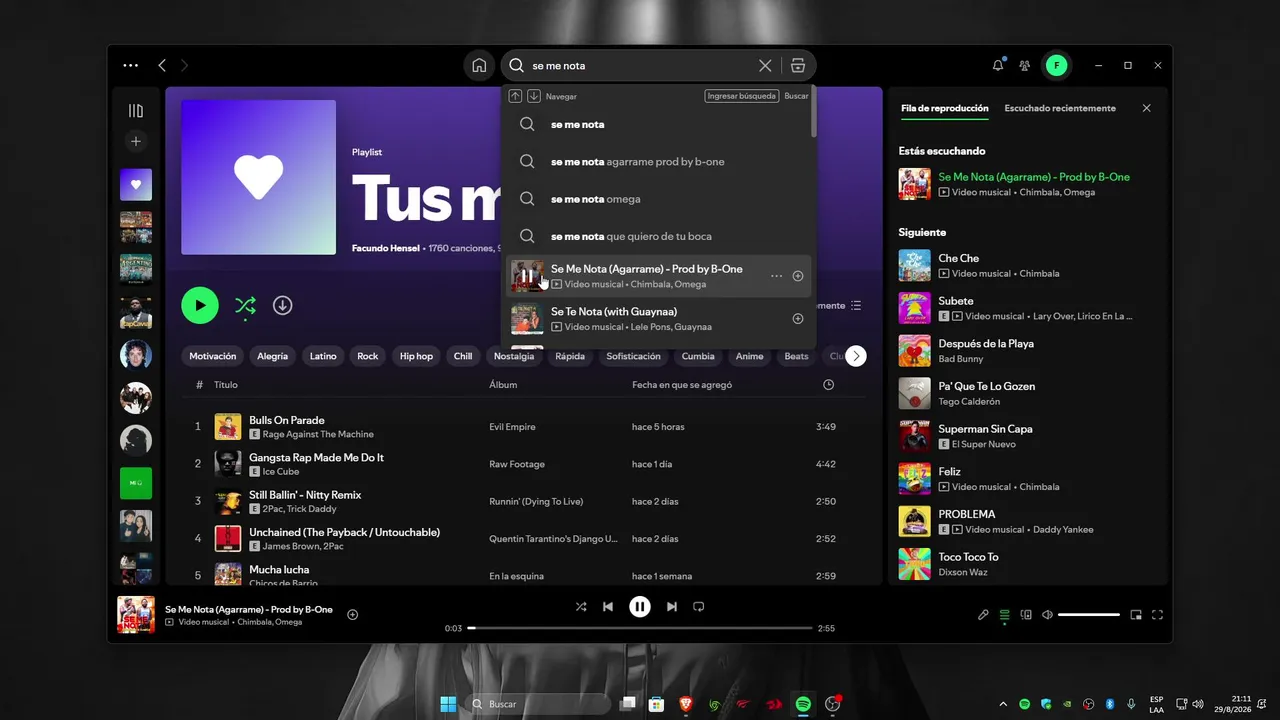1280x720 pixels.
Task: Show lyrics with microphone icon
Action: click(983, 615)
